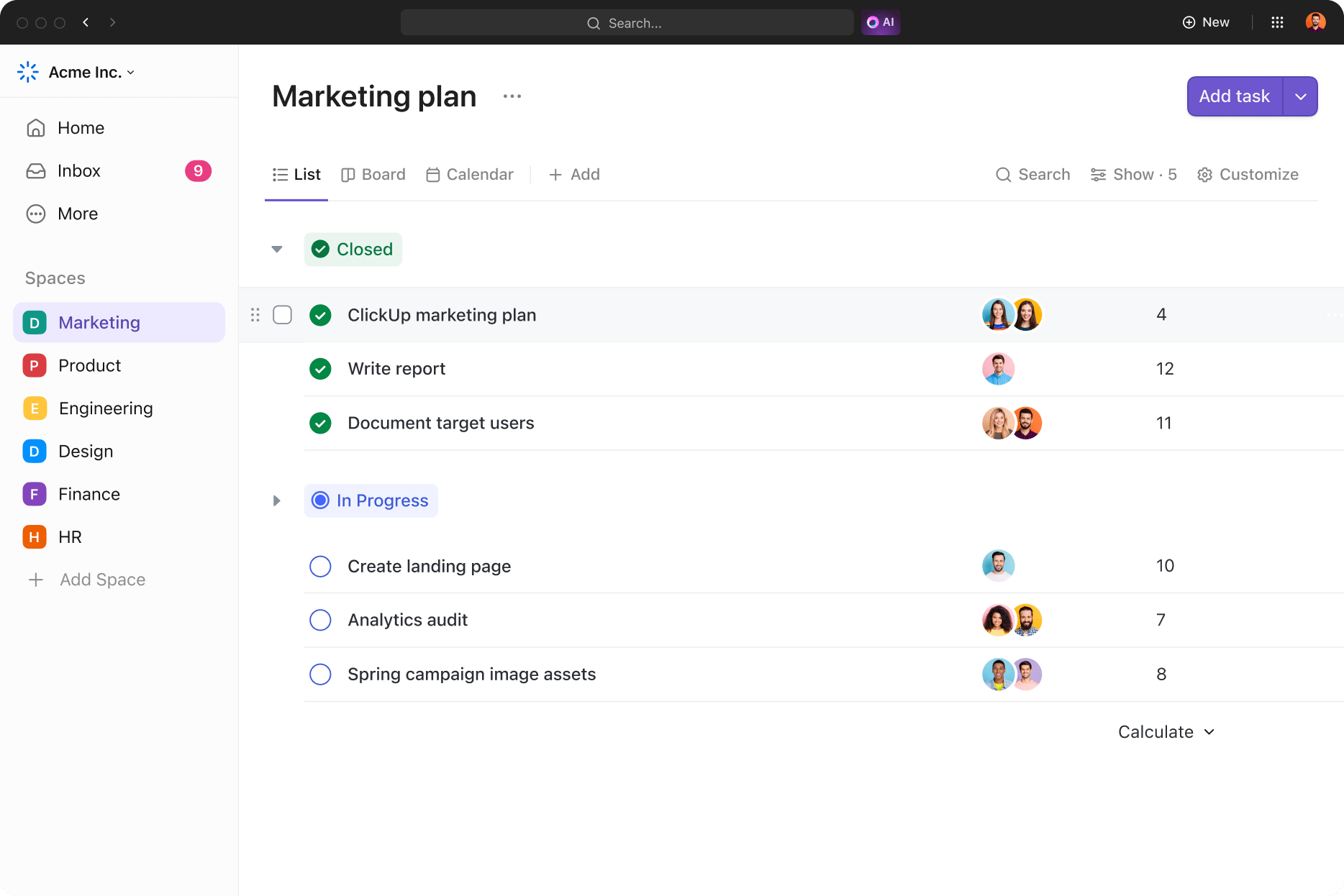This screenshot has height=896, width=1344.
Task: Open the Inbox with 9 notifications
Action: pyautogui.click(x=78, y=170)
